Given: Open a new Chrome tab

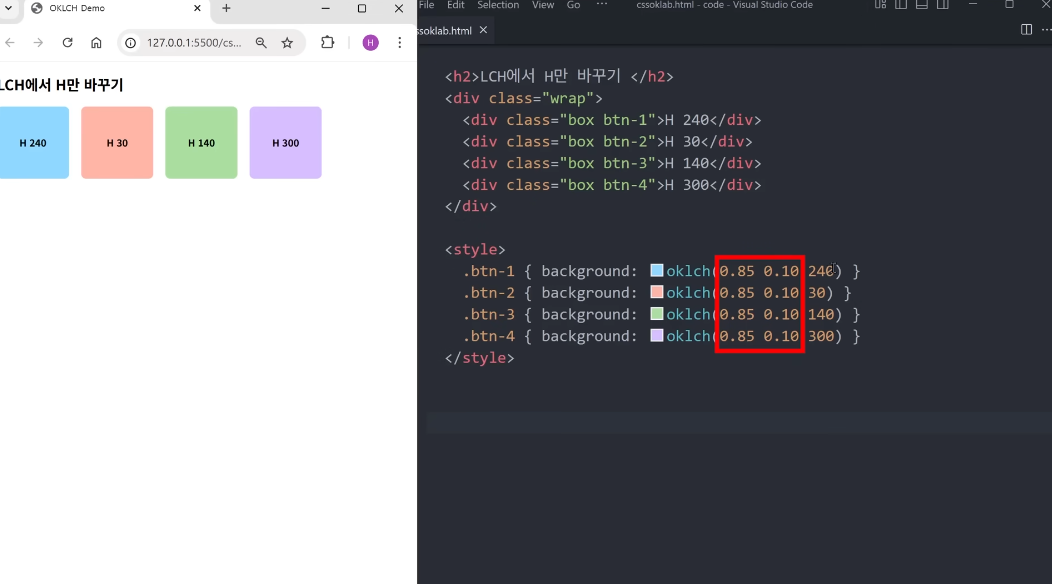Looking at the screenshot, I should pyautogui.click(x=226, y=8).
